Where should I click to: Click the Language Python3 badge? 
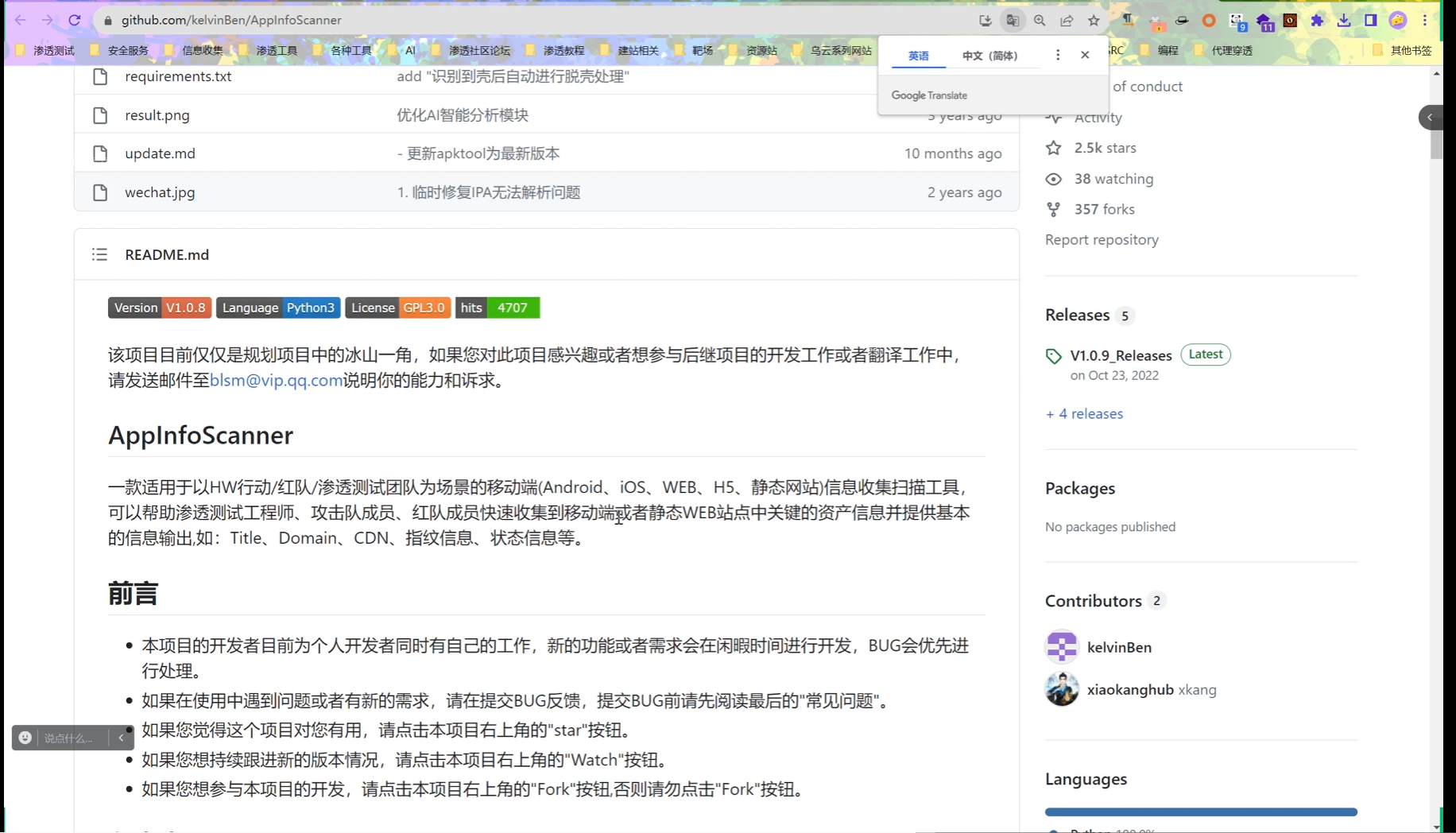(x=278, y=308)
